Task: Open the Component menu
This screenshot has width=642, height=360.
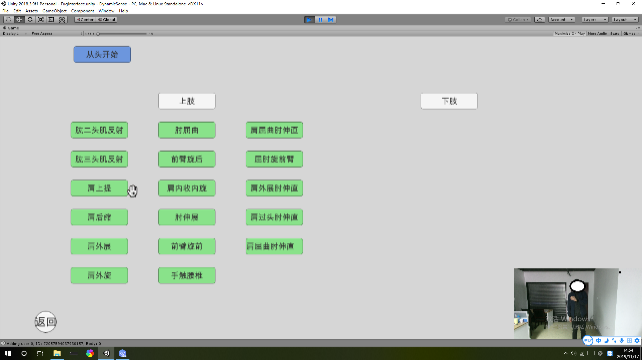Action: (x=82, y=11)
